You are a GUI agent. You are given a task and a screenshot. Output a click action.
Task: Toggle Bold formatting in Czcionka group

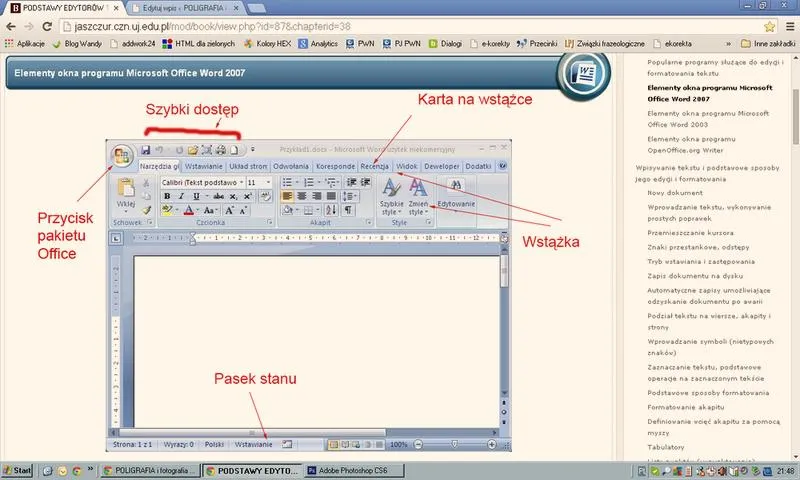pyautogui.click(x=167, y=196)
